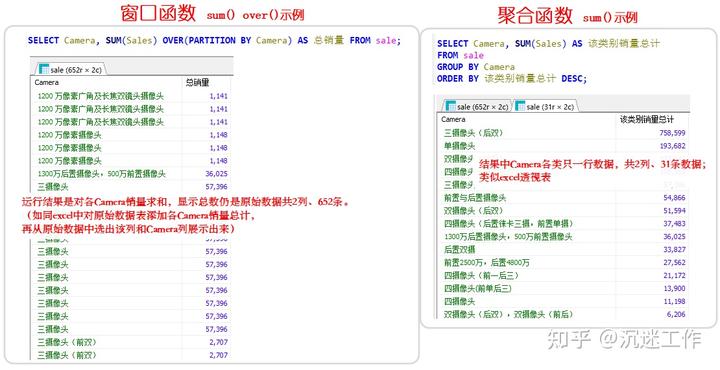The width and height of the screenshot is (720, 370).
Task: Click the 该类别销量总计 column header
Action: (647, 119)
